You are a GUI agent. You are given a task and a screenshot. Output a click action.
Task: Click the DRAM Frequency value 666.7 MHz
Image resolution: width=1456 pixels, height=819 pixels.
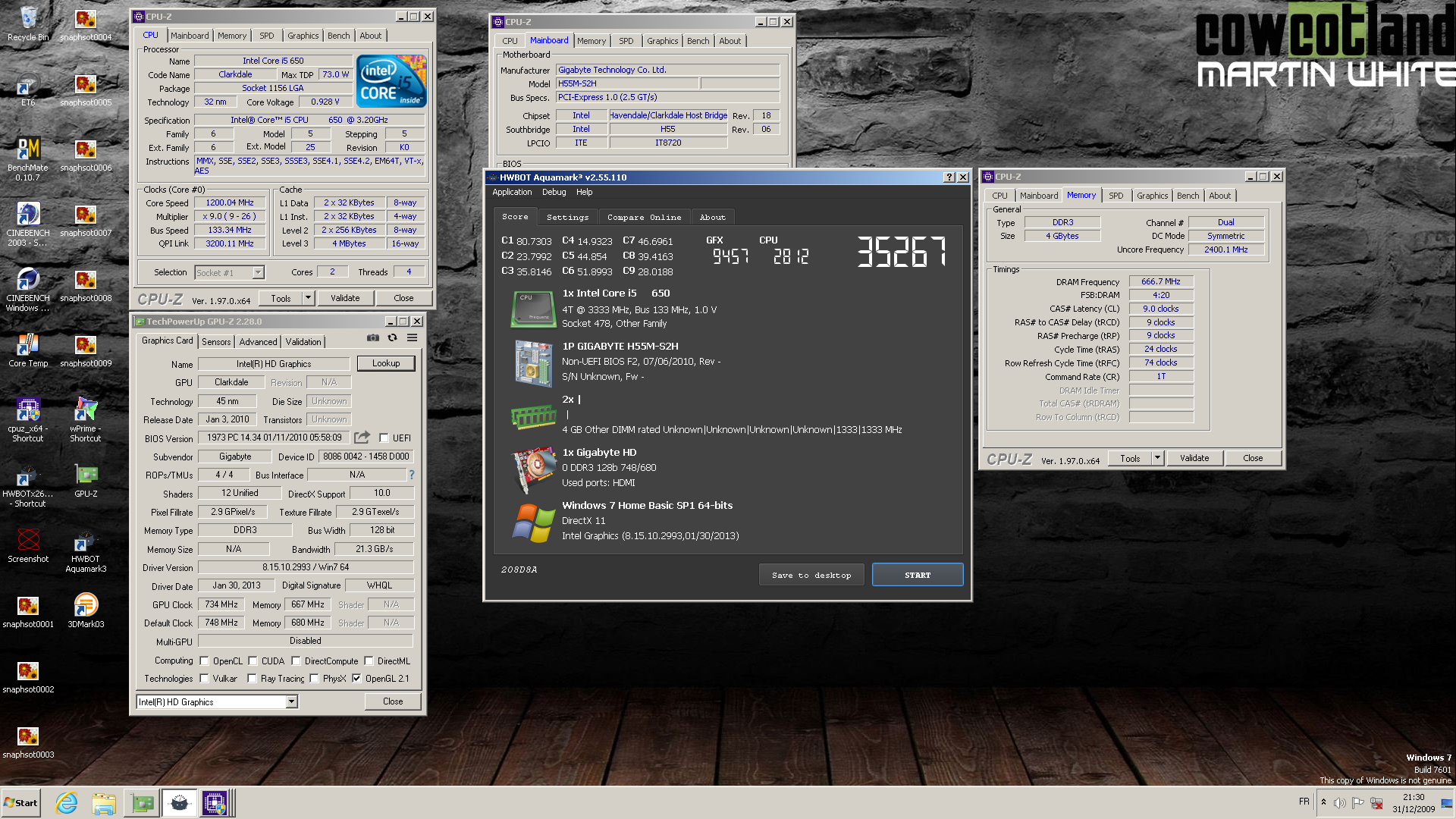coord(1161,281)
